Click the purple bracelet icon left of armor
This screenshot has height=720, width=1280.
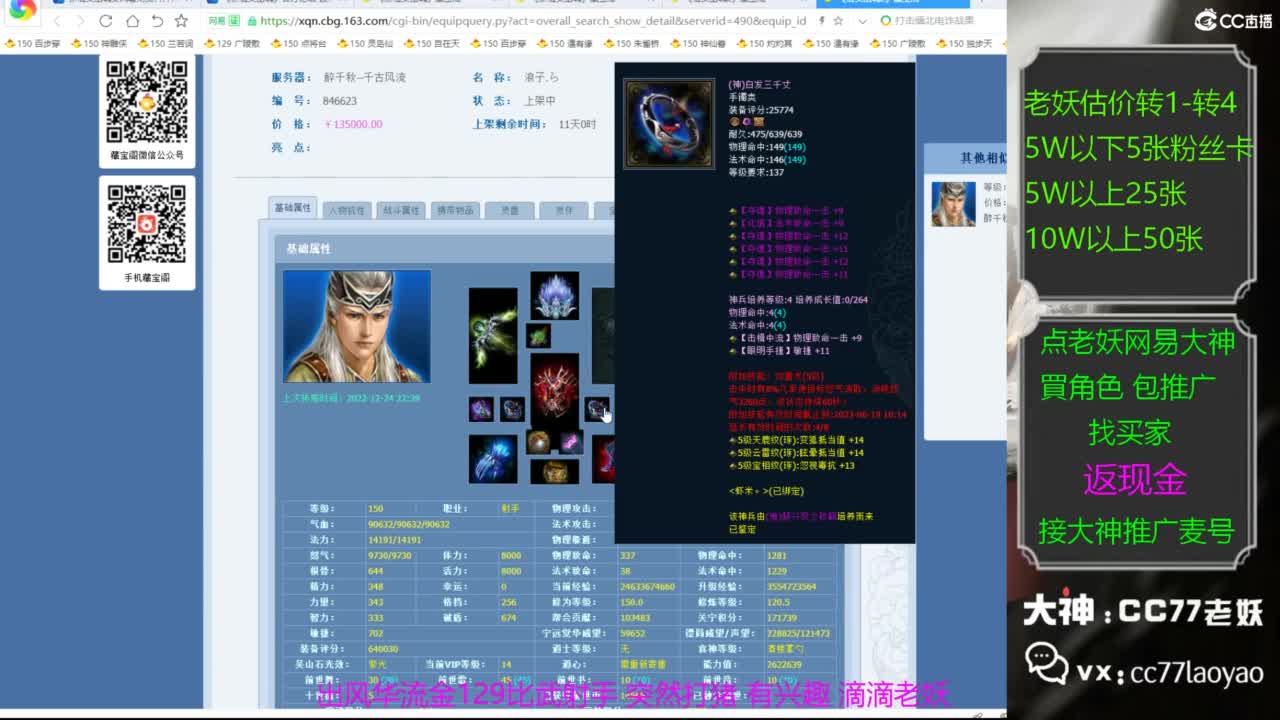coord(481,409)
